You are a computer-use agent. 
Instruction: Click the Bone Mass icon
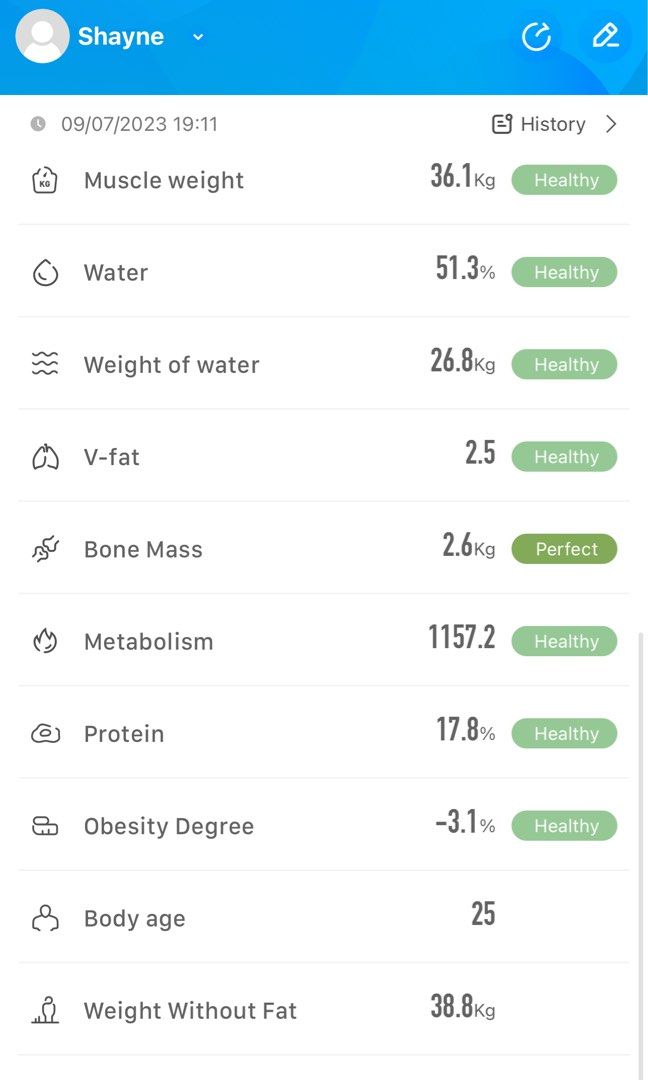click(44, 548)
